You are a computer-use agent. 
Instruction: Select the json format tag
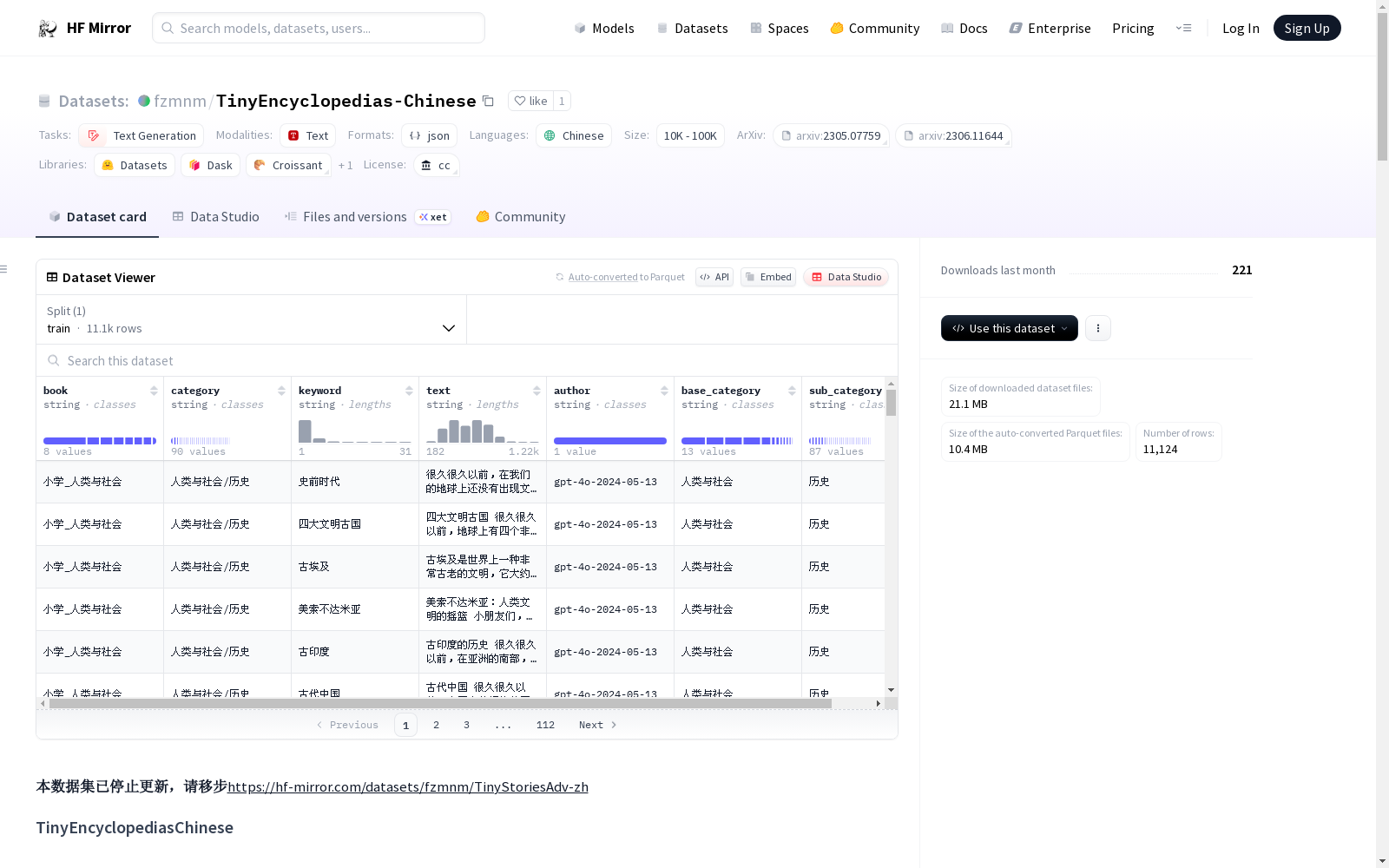coord(429,135)
